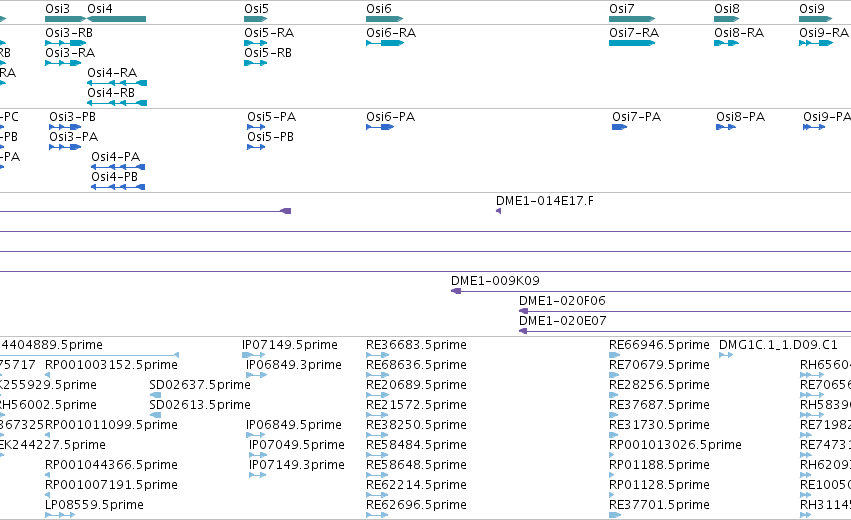The height and width of the screenshot is (520, 851).
Task: Open the Osi4-RA transcript
Action: coord(117,83)
